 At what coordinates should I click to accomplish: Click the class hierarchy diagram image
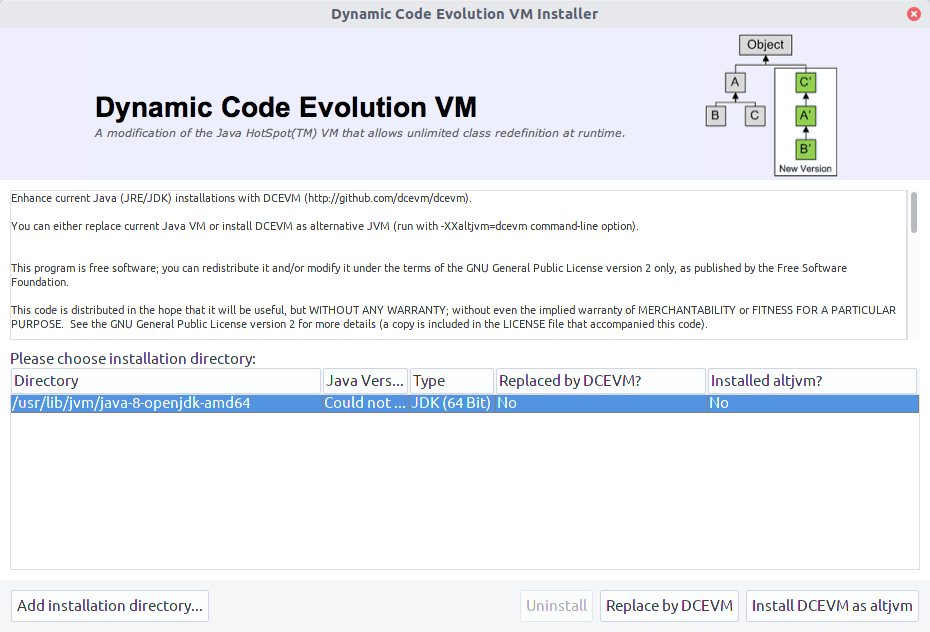pos(771,106)
